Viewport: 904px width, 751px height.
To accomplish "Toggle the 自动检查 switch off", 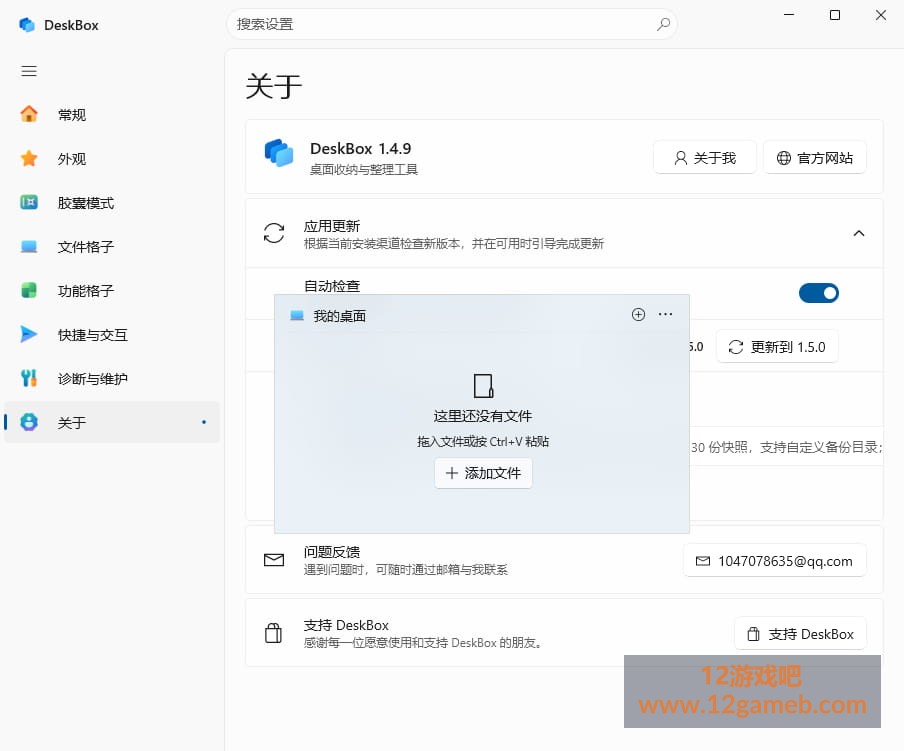I will [x=818, y=293].
